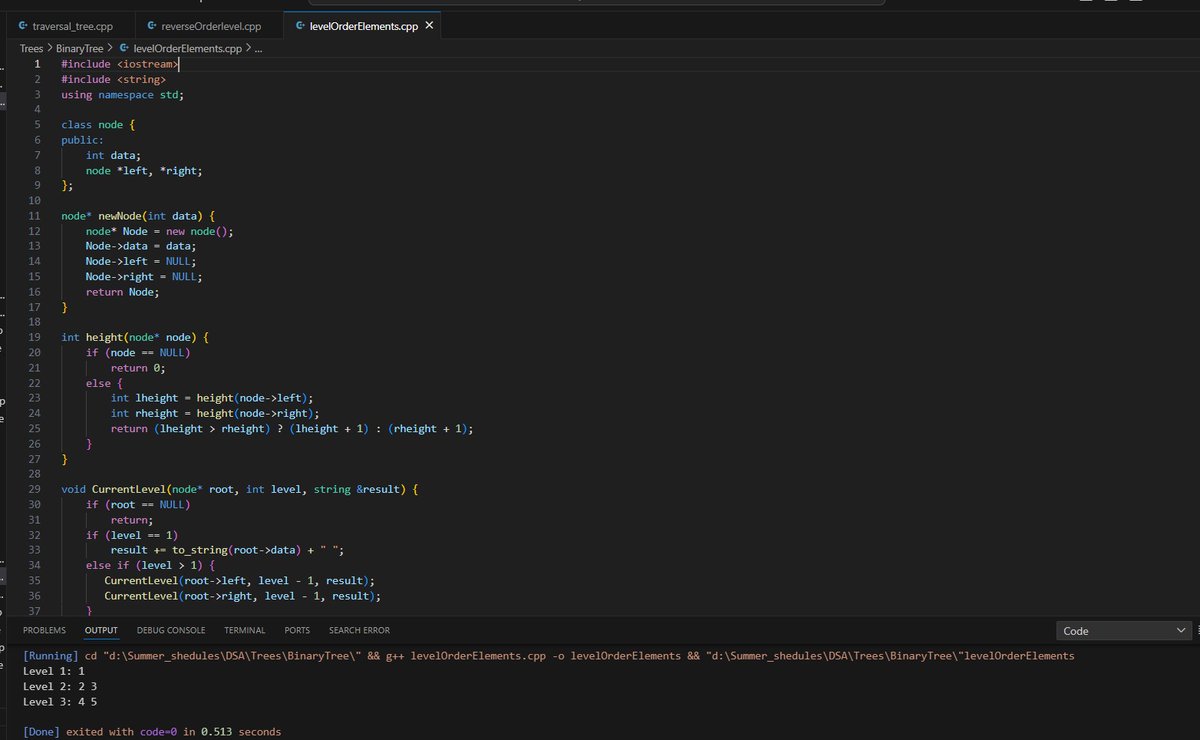Close the levelOrderElements.cpp tab
The image size is (1200, 740).
(x=430, y=26)
